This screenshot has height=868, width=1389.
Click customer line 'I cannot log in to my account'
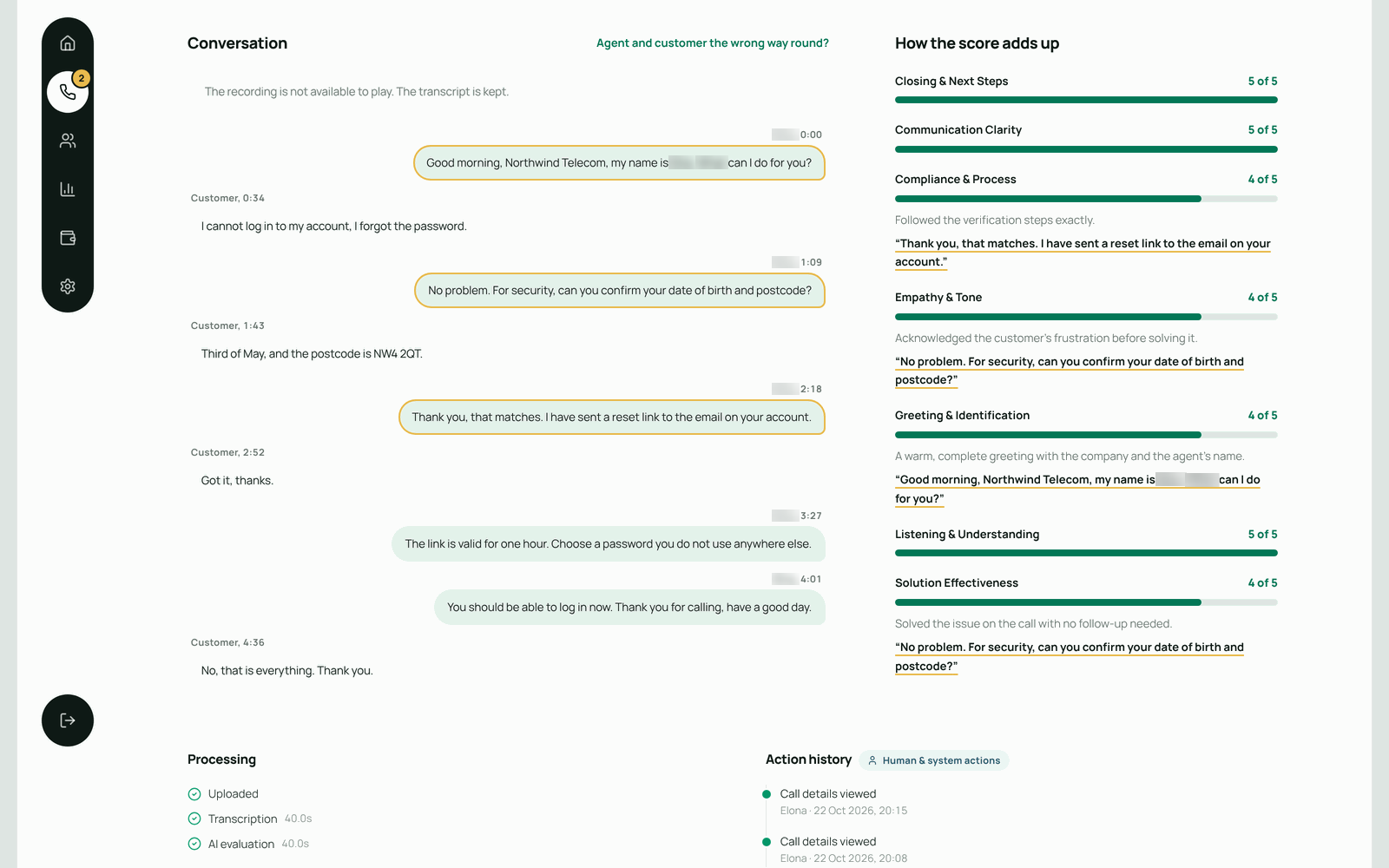point(334,227)
